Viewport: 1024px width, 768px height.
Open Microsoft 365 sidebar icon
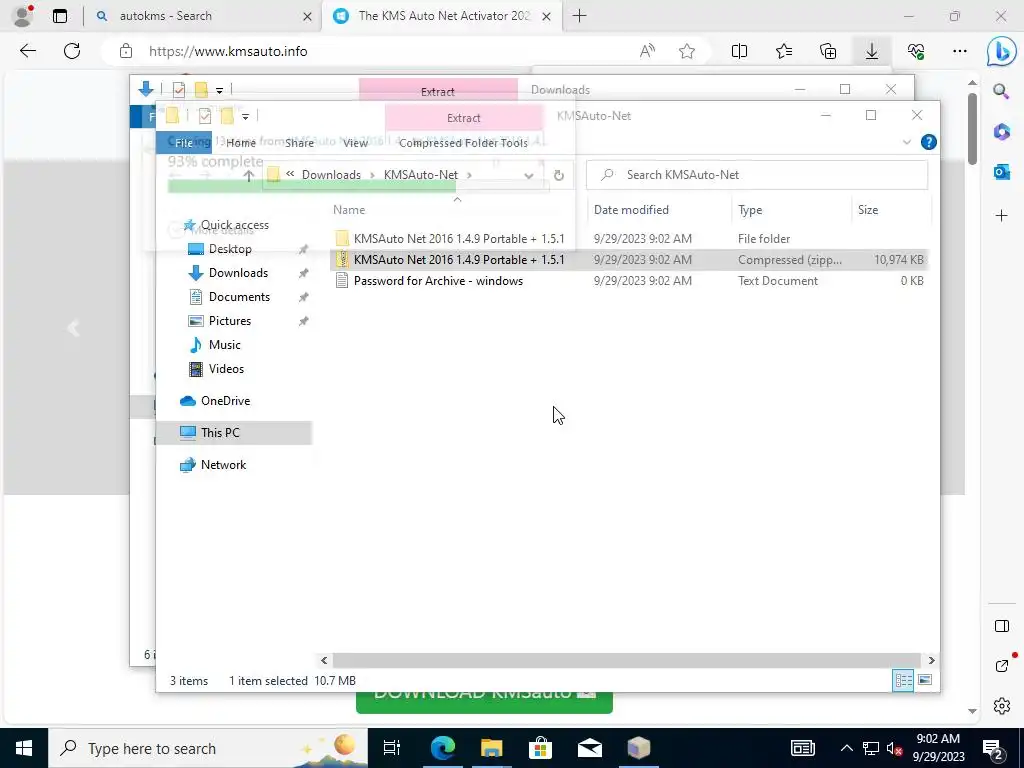(x=1002, y=131)
